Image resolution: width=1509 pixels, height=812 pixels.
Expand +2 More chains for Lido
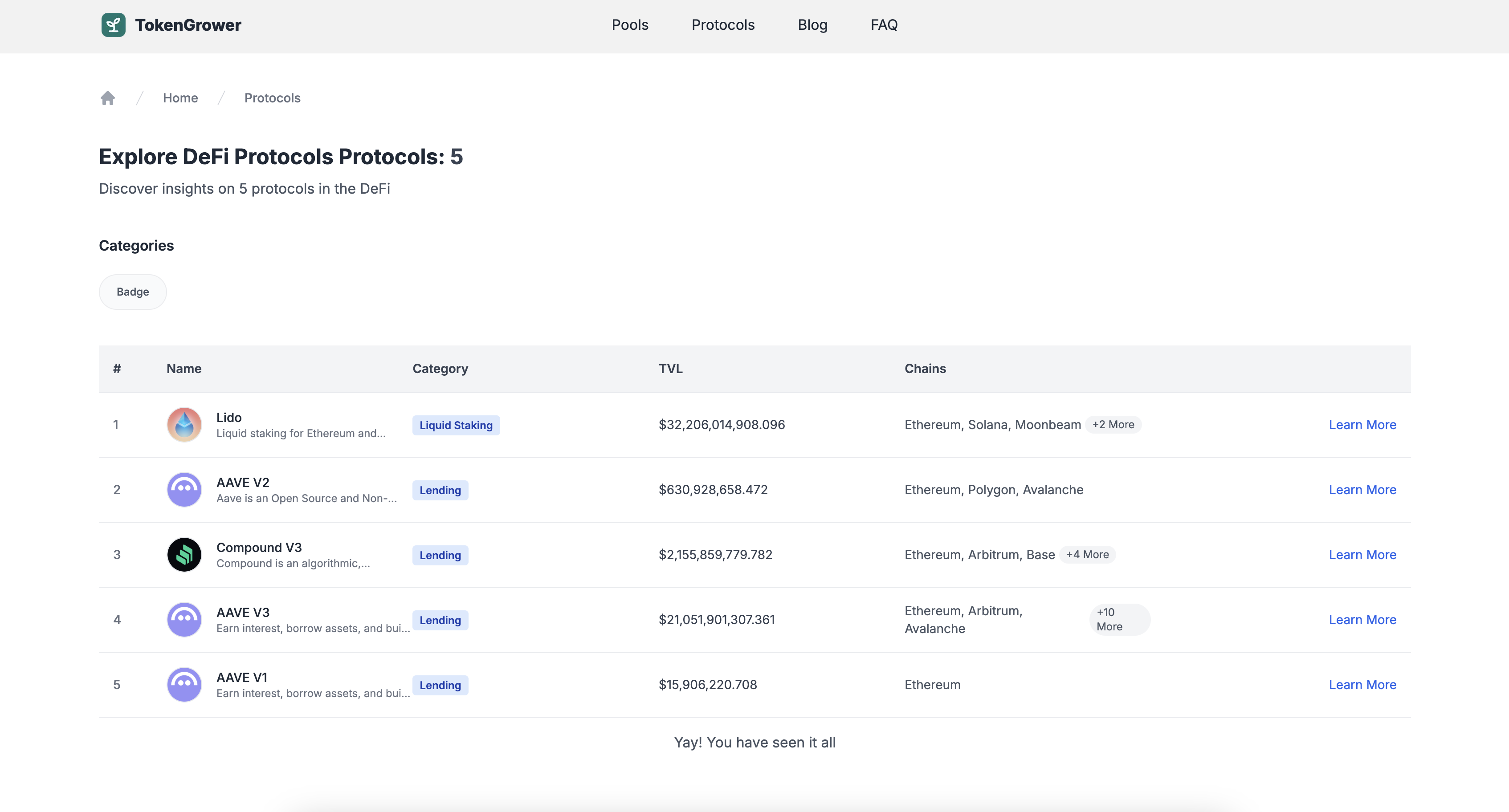click(1113, 424)
